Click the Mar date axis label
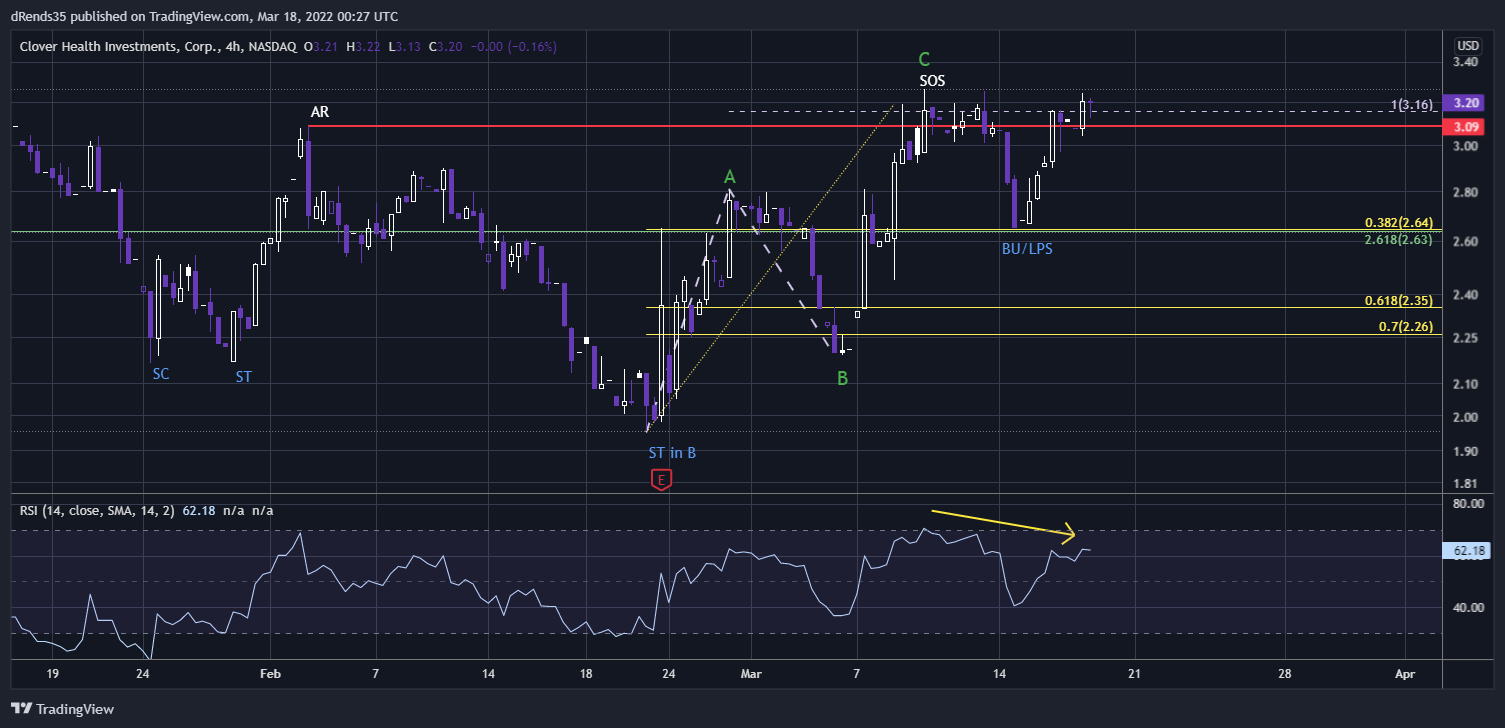 (752, 674)
